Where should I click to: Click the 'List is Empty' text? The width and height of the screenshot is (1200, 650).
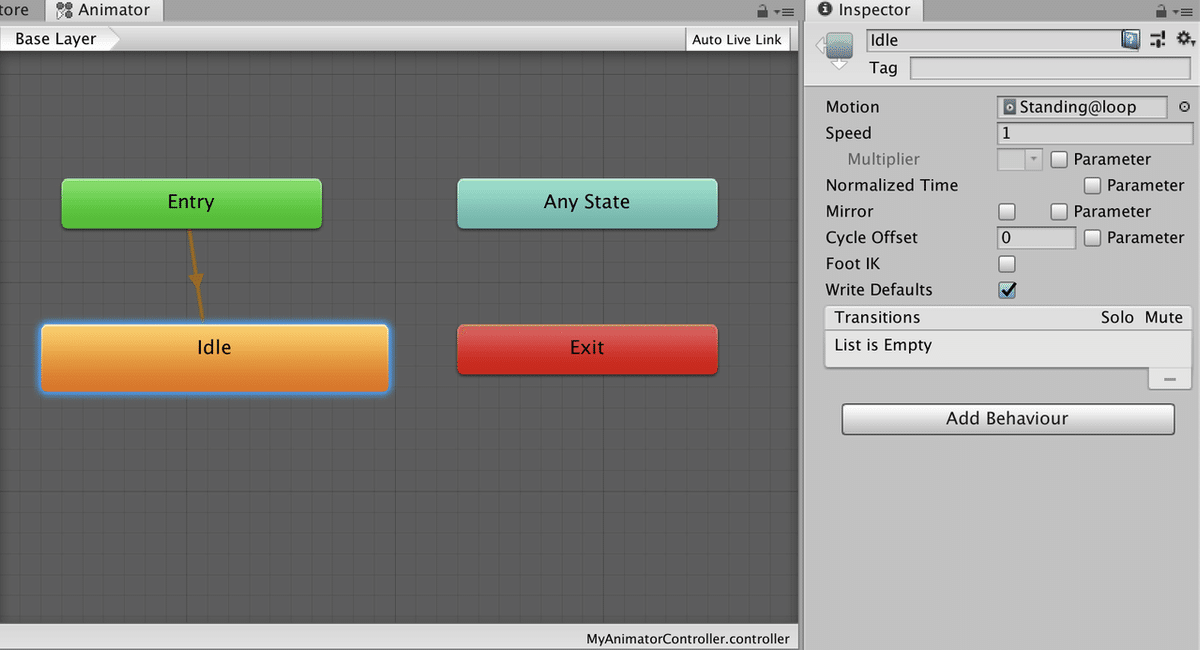[883, 345]
